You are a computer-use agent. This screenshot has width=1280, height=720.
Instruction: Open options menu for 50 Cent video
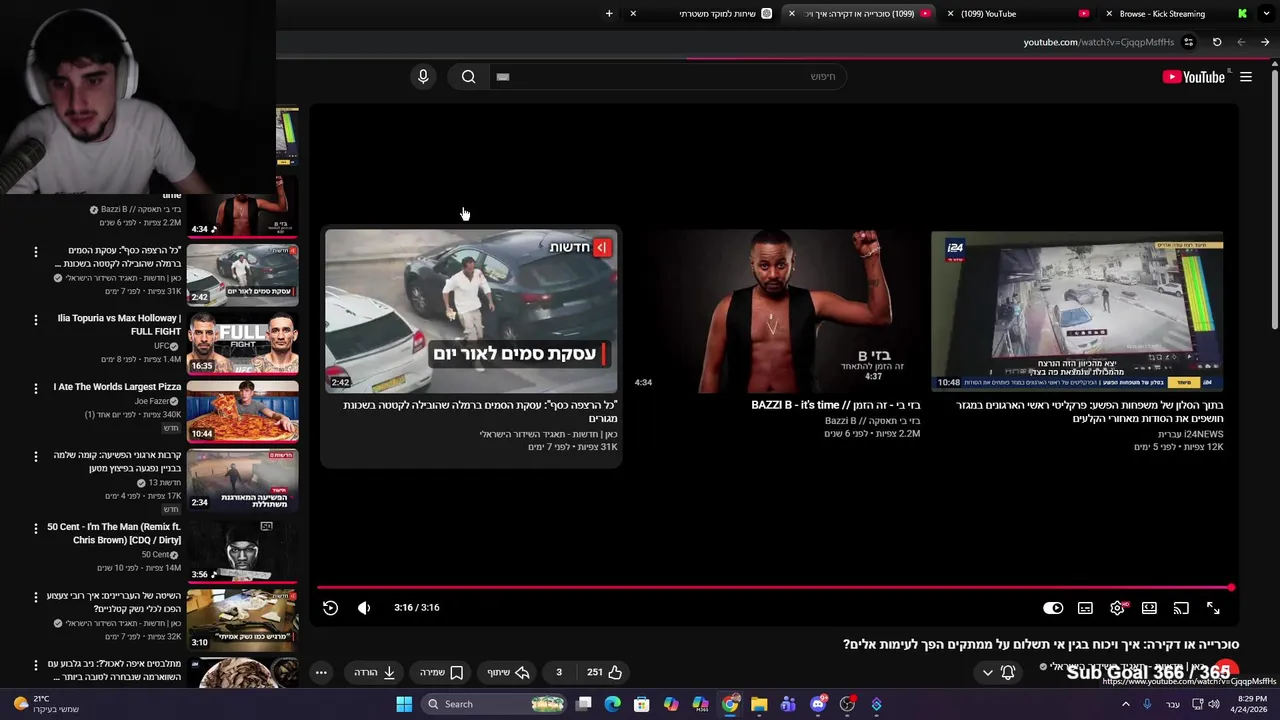pyautogui.click(x=35, y=528)
